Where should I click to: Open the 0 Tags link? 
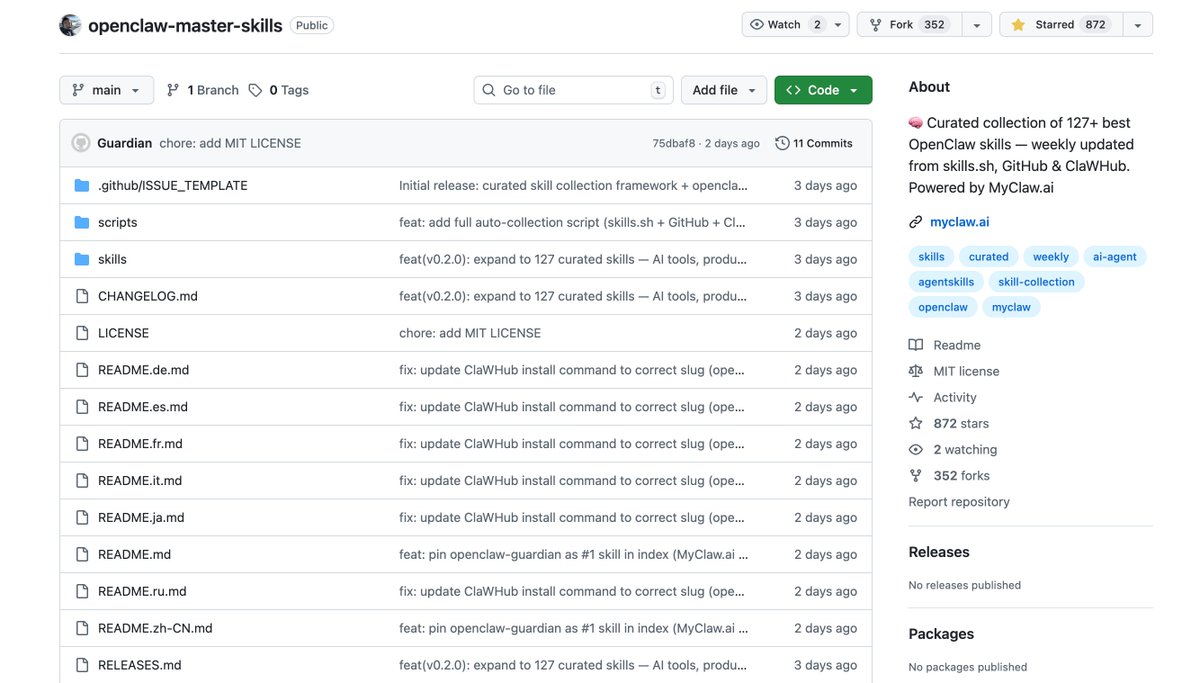pyautogui.click(x=279, y=90)
